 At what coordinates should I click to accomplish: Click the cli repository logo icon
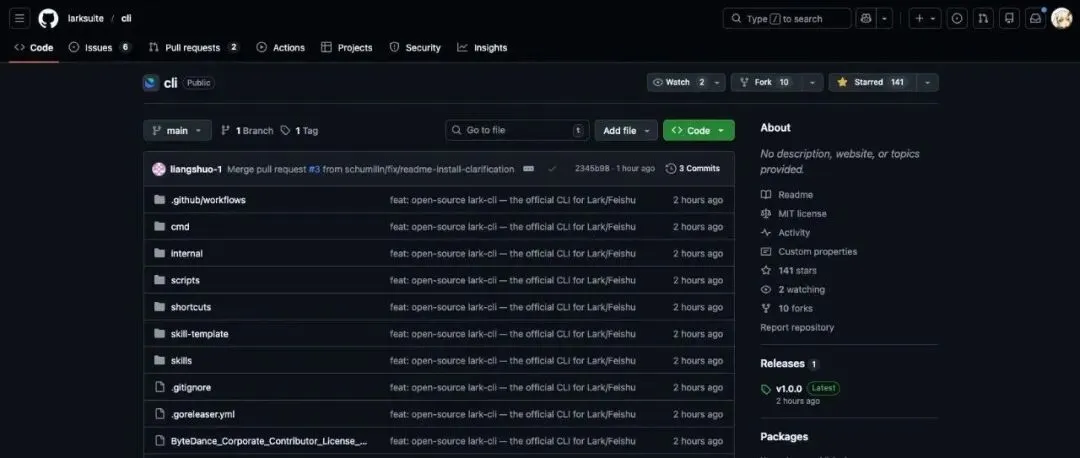pos(151,83)
